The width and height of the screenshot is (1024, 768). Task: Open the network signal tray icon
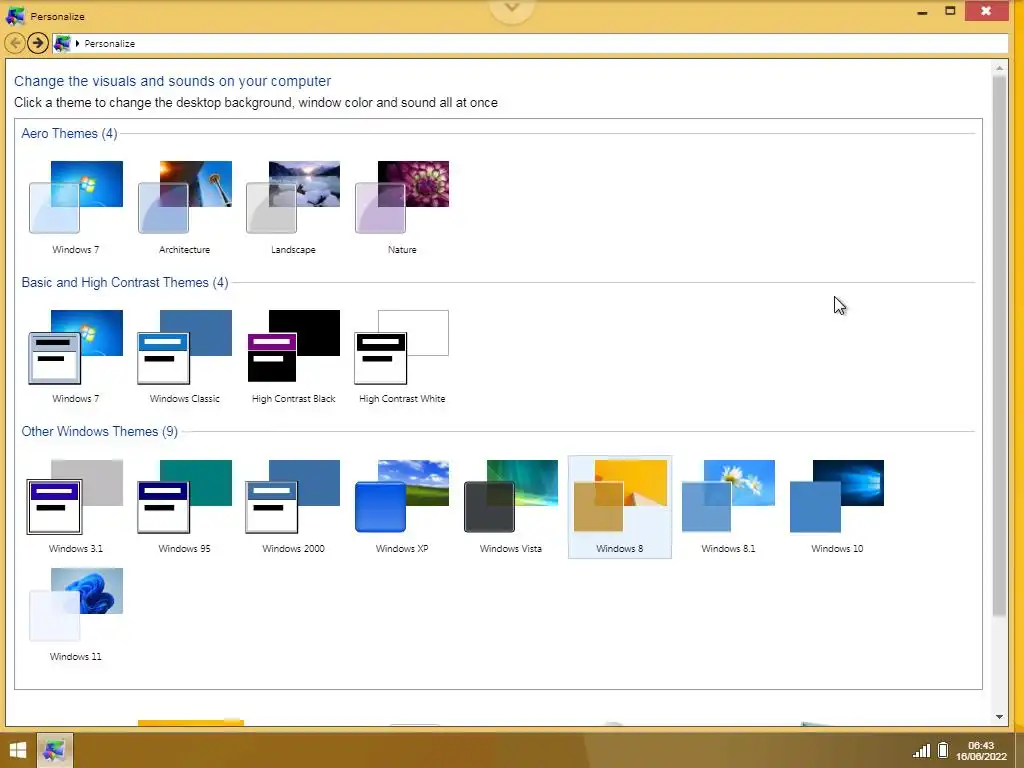tap(921, 750)
